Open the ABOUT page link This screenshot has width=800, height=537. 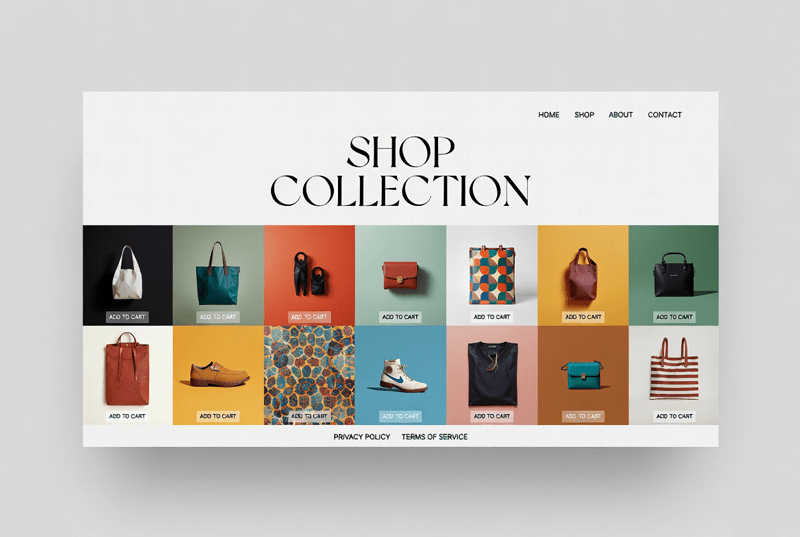620,115
